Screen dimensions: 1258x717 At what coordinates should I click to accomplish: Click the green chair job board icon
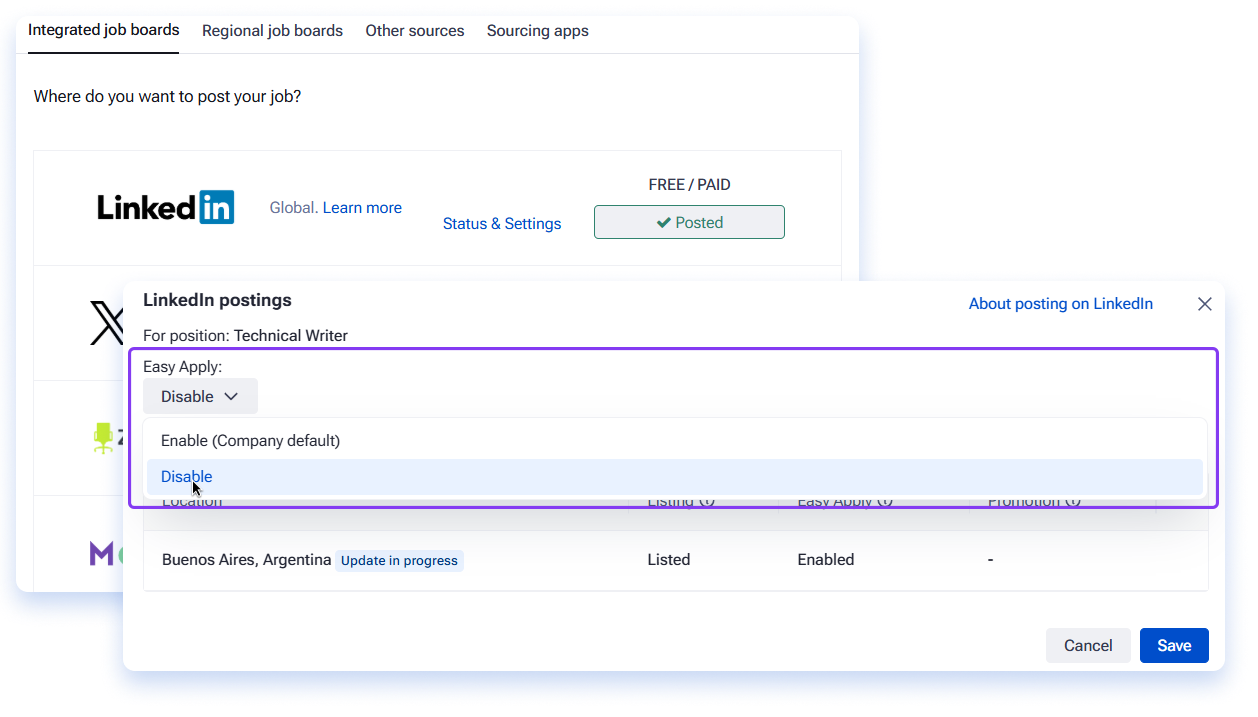click(x=103, y=438)
